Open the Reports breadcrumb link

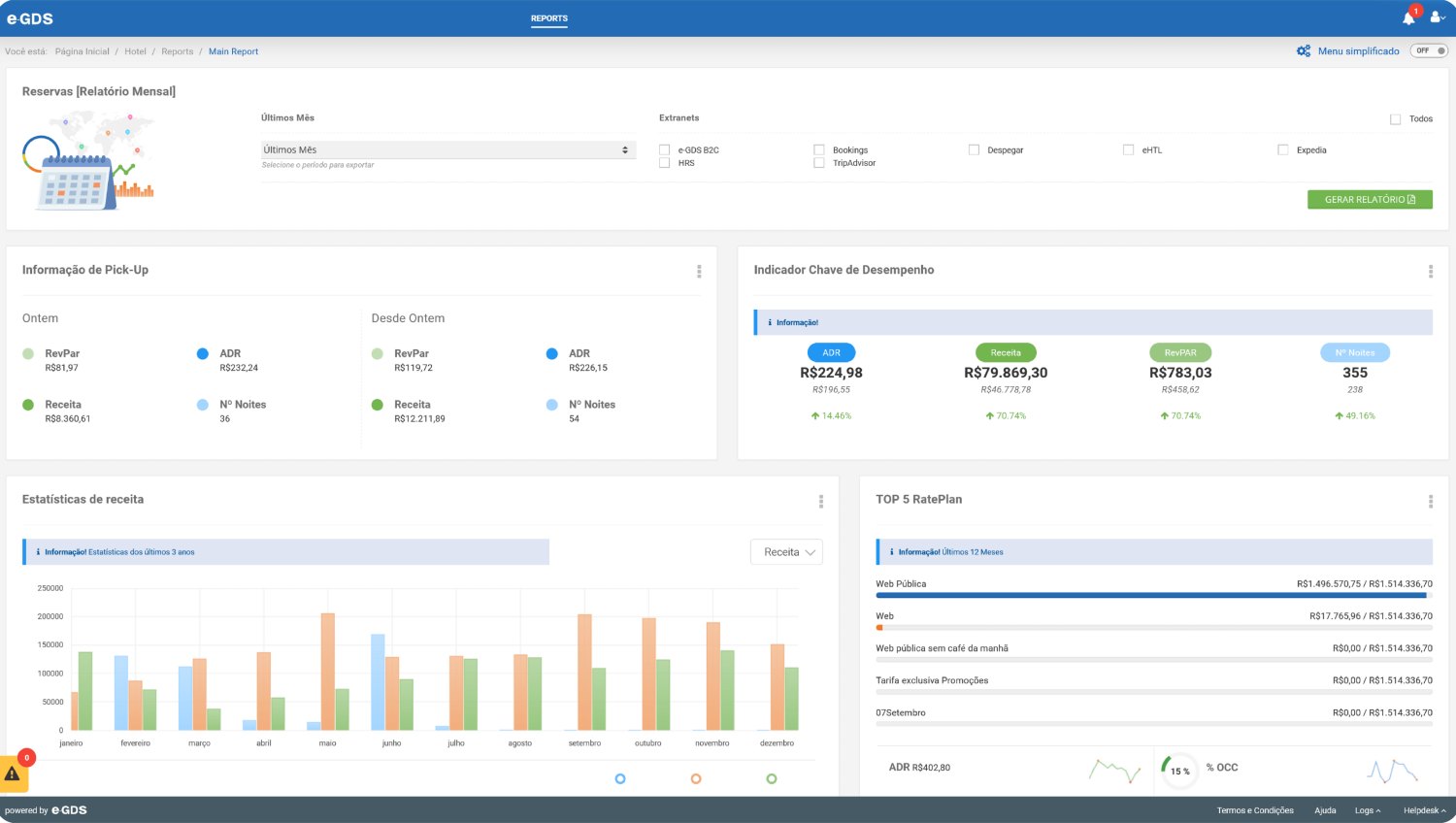(178, 51)
